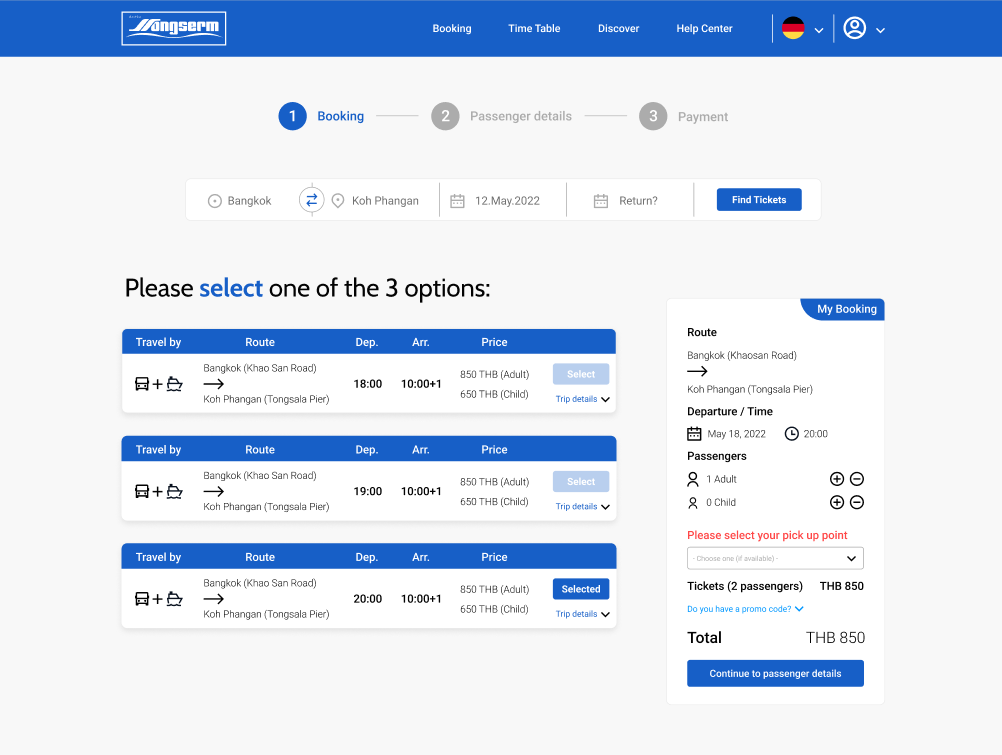Expand Trip details for 18:00 departure

[583, 399]
